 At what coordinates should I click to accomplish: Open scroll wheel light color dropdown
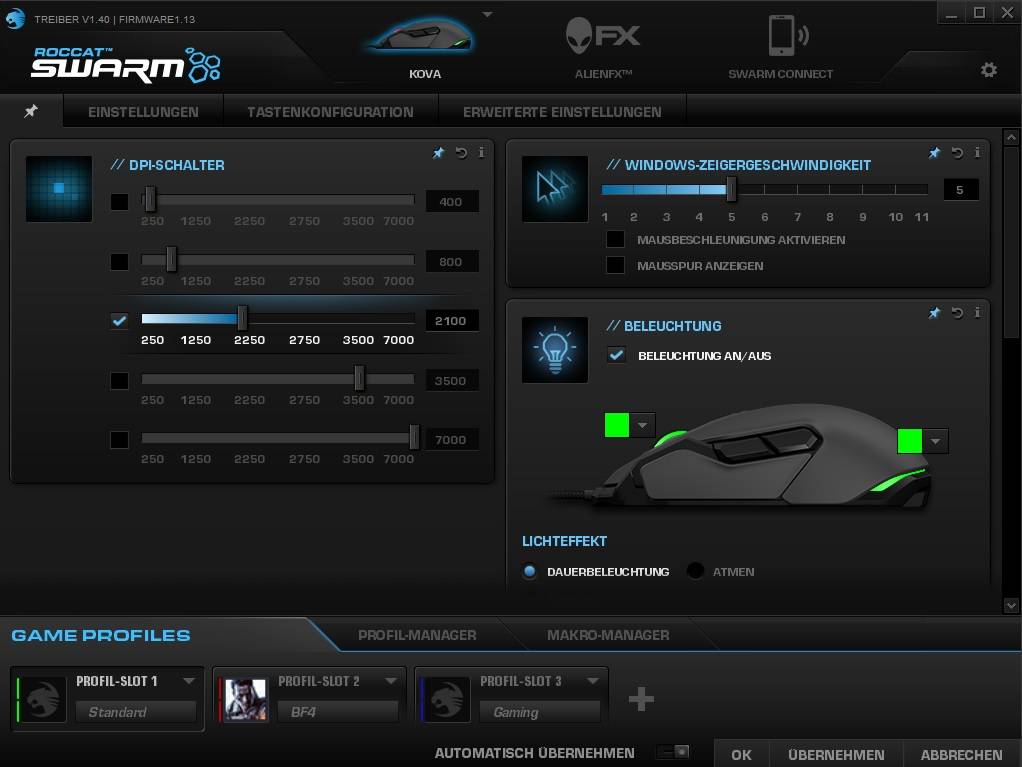[643, 426]
